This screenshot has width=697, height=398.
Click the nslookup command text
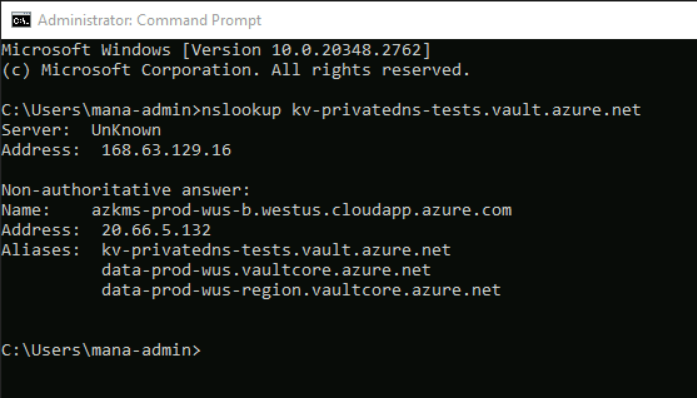pos(241,110)
